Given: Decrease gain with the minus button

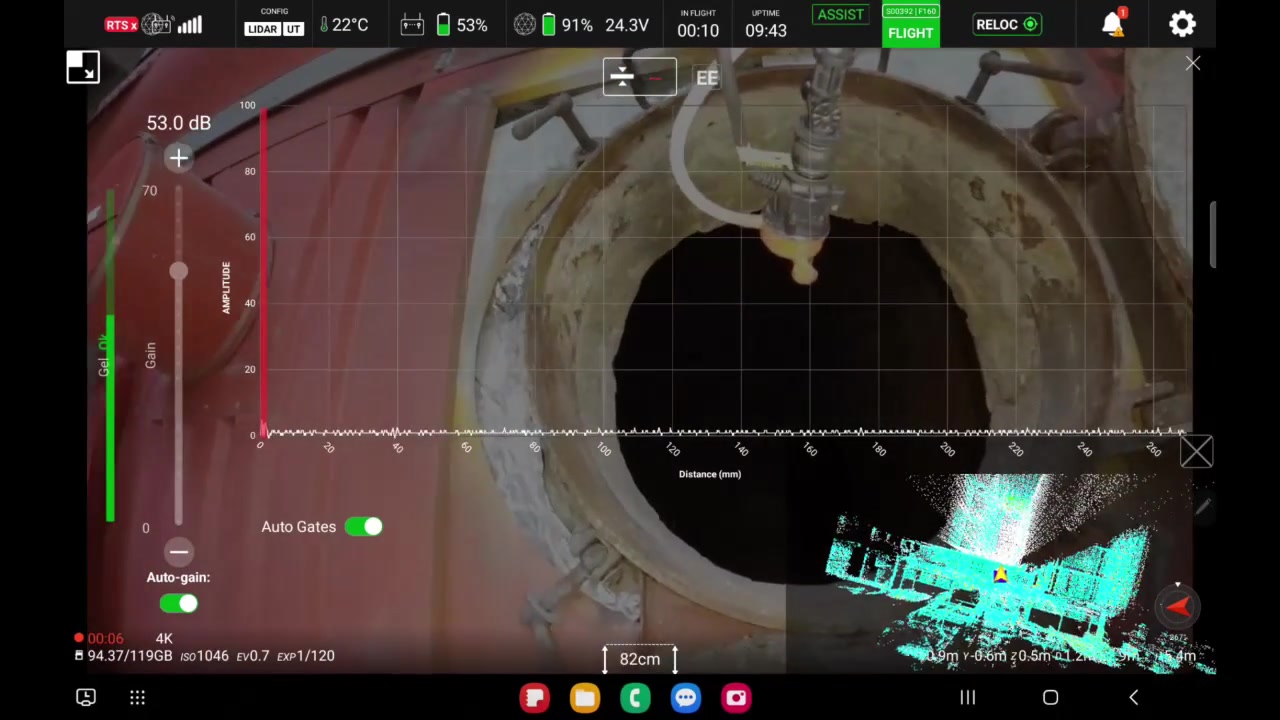Looking at the screenshot, I should tap(178, 552).
